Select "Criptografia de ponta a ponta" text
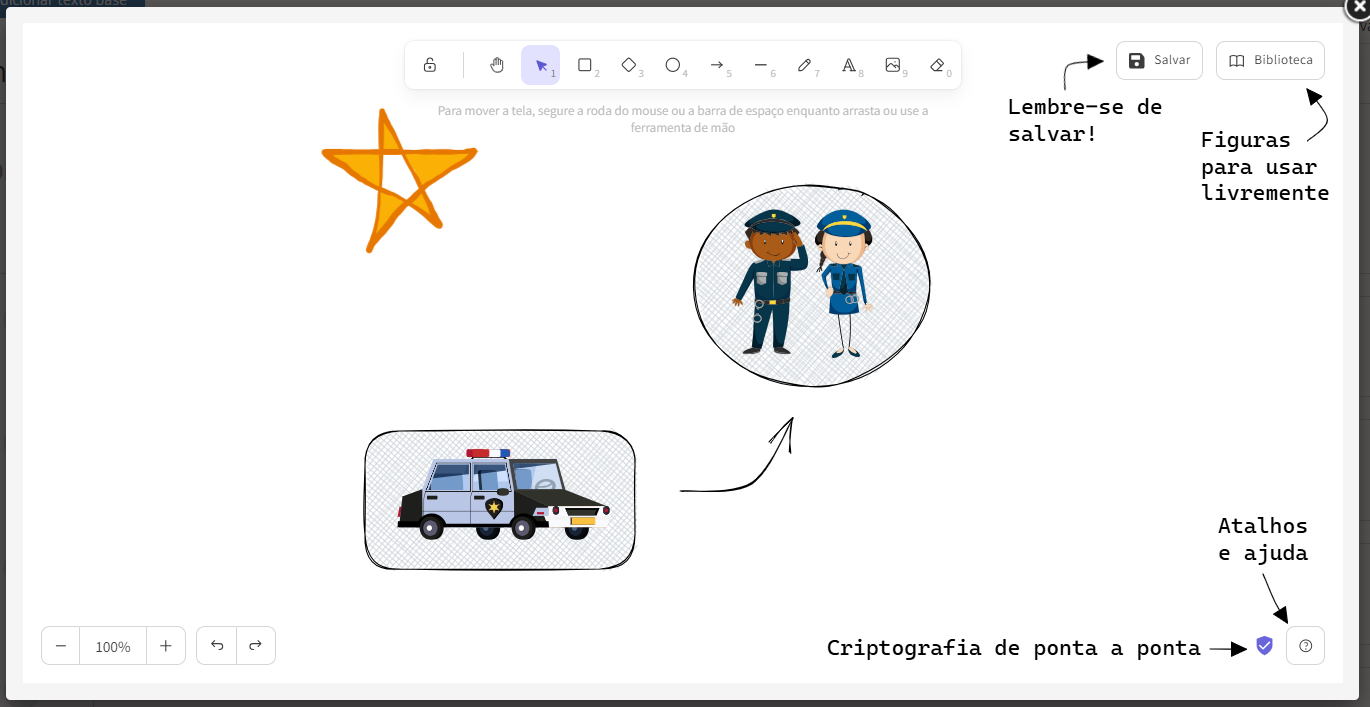The height and width of the screenshot is (707, 1370). pos(1014,648)
